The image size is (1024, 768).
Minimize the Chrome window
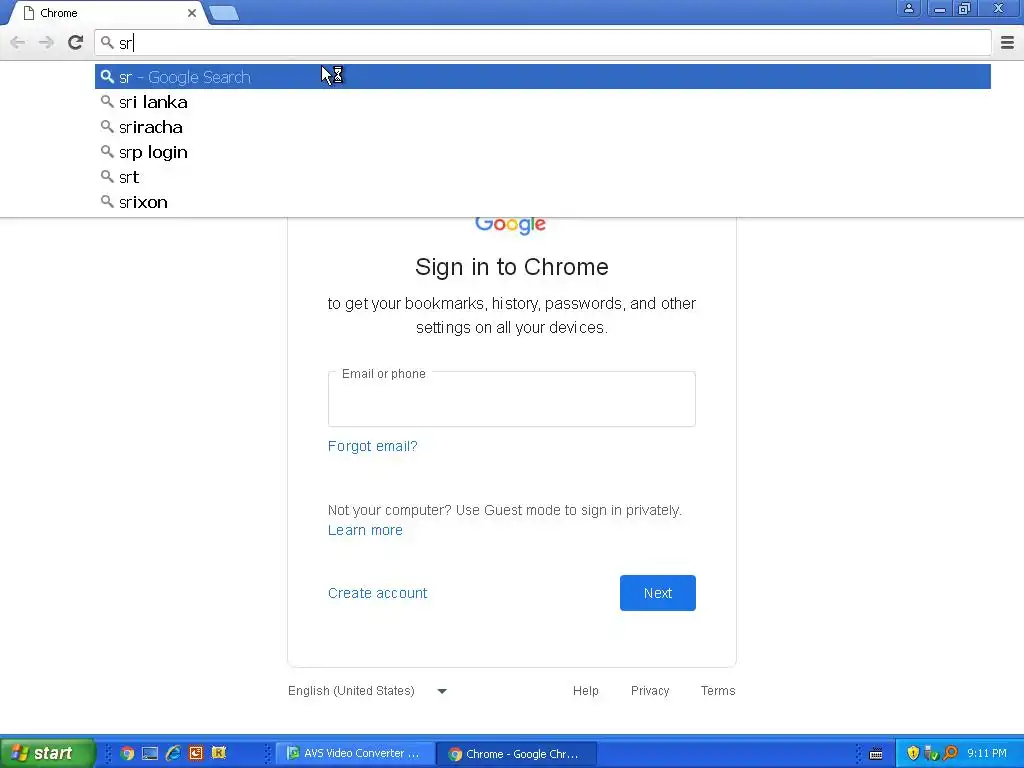click(x=939, y=8)
